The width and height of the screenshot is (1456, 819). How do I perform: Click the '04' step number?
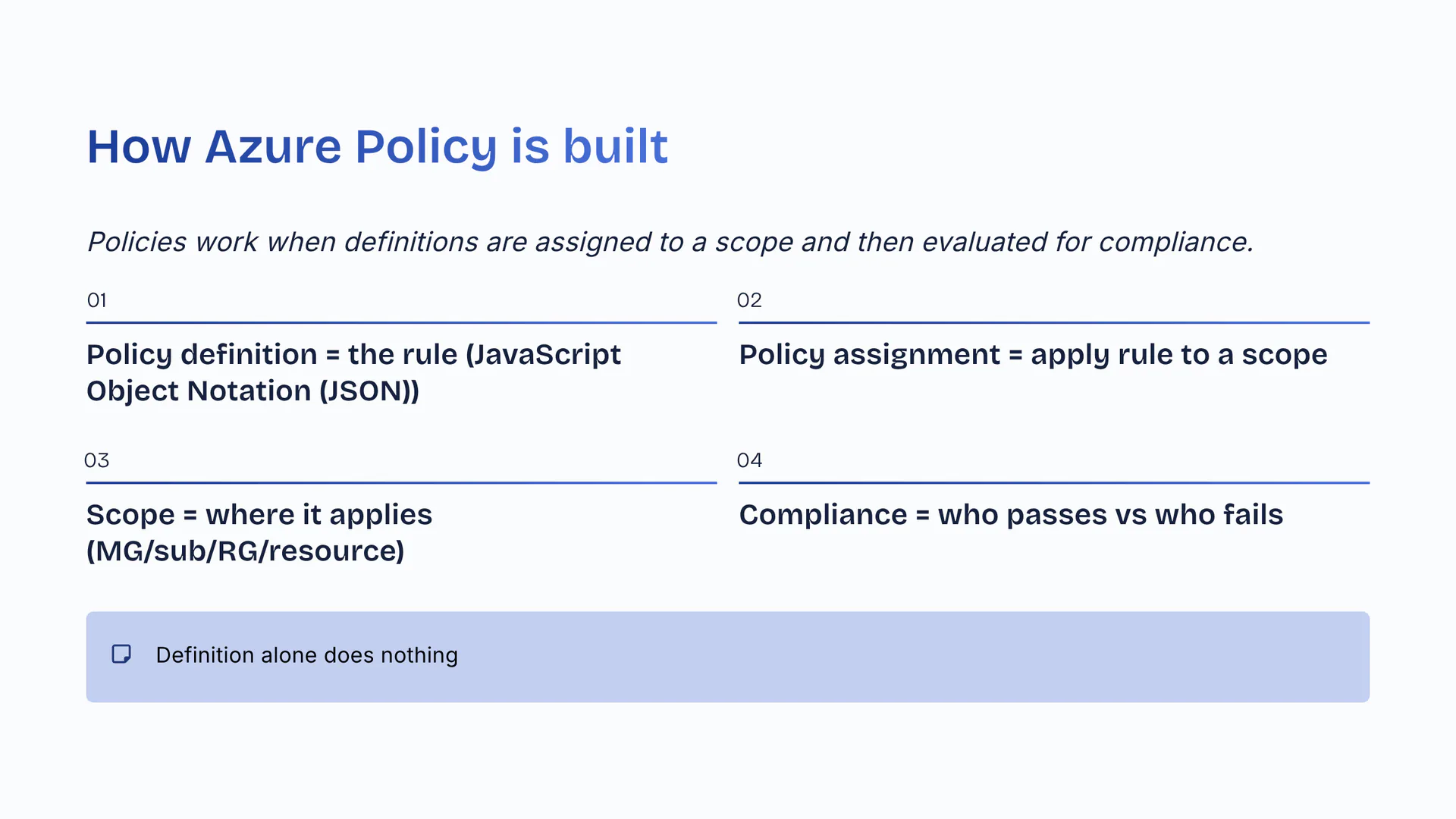pos(749,460)
